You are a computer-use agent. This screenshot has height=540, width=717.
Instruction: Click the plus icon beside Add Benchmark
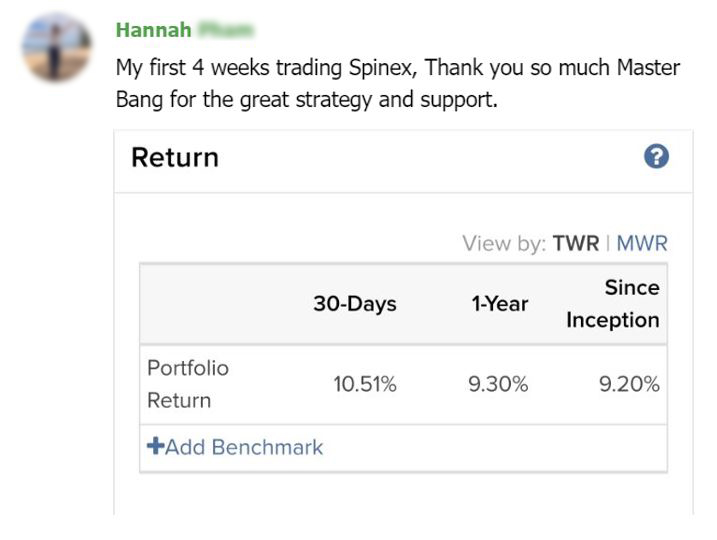[x=155, y=446]
